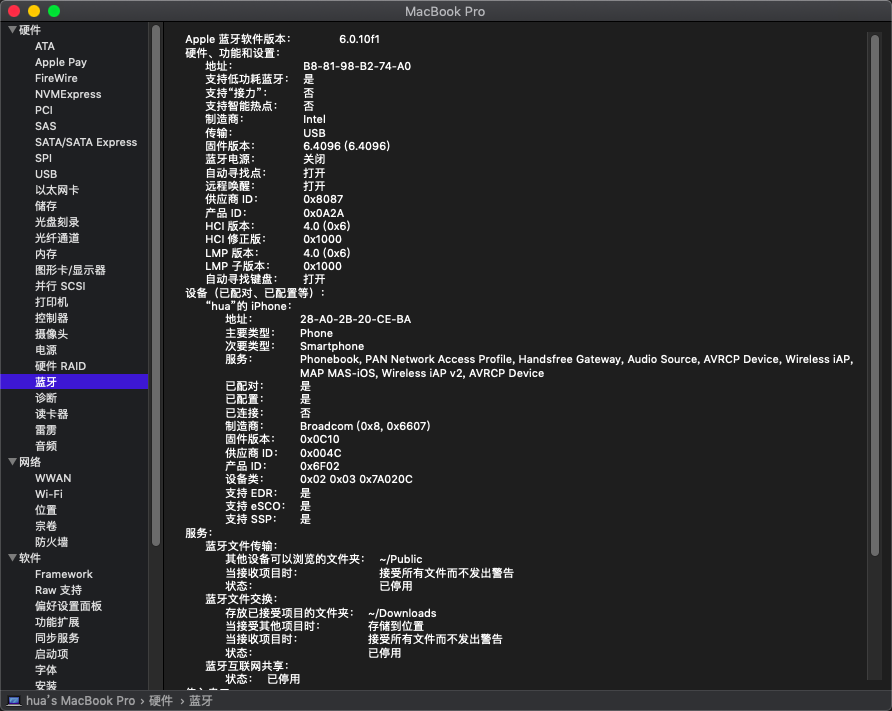Click the firmware value 6.4096 (6.4096)
Image resolution: width=892 pixels, height=711 pixels.
click(x=346, y=146)
